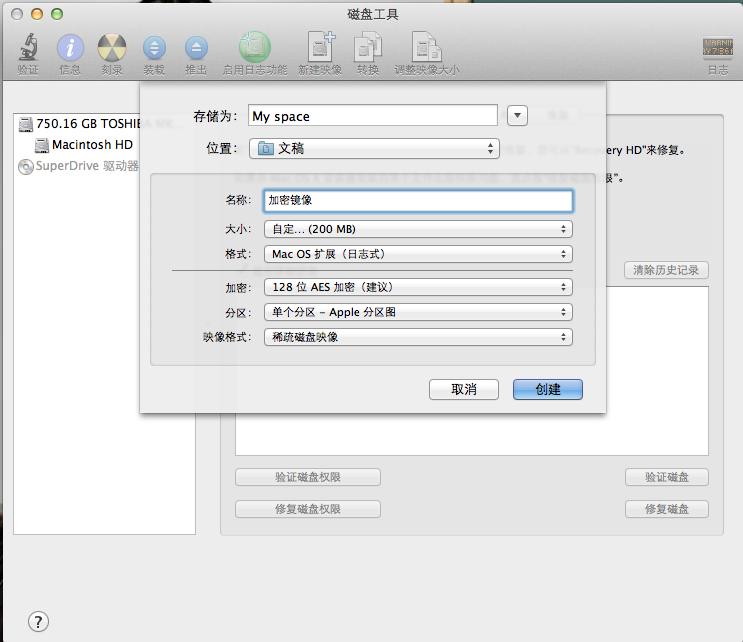This screenshot has width=743, height=642.
Task: Click the 名称 加密镜像 name field
Action: [x=418, y=200]
